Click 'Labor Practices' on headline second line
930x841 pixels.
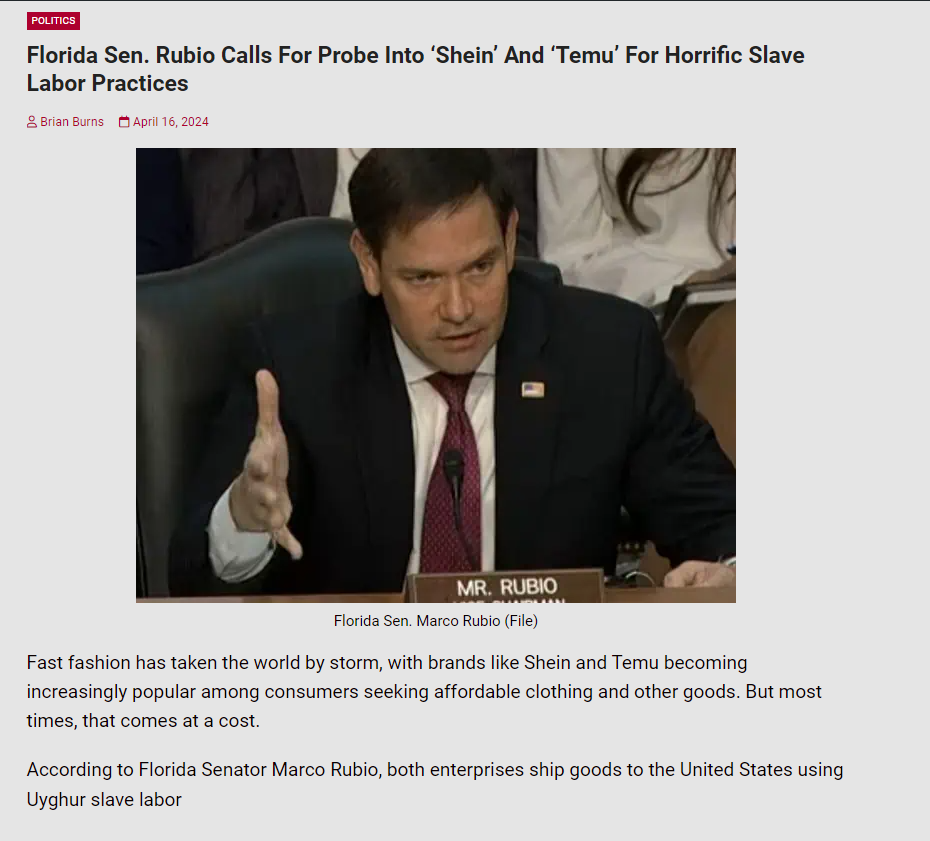(107, 84)
